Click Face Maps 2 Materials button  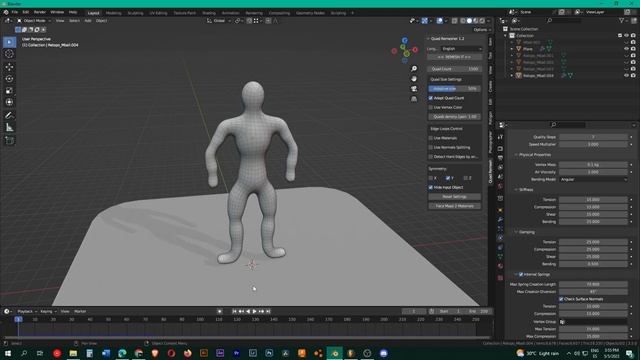(x=454, y=206)
